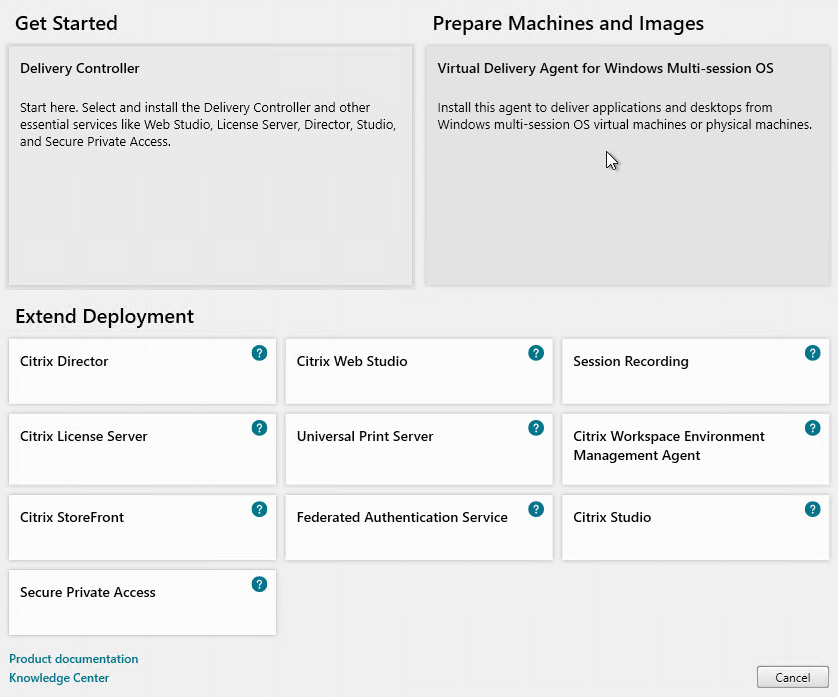
Task: Show help for Session Recording
Action: (x=812, y=353)
